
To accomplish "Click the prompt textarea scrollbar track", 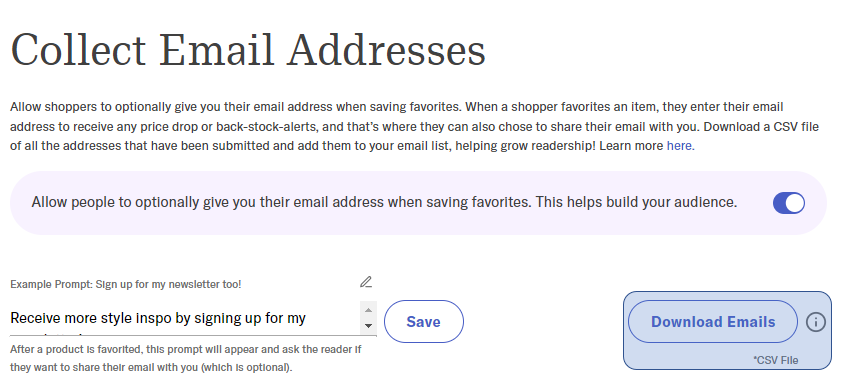I will (369, 318).
